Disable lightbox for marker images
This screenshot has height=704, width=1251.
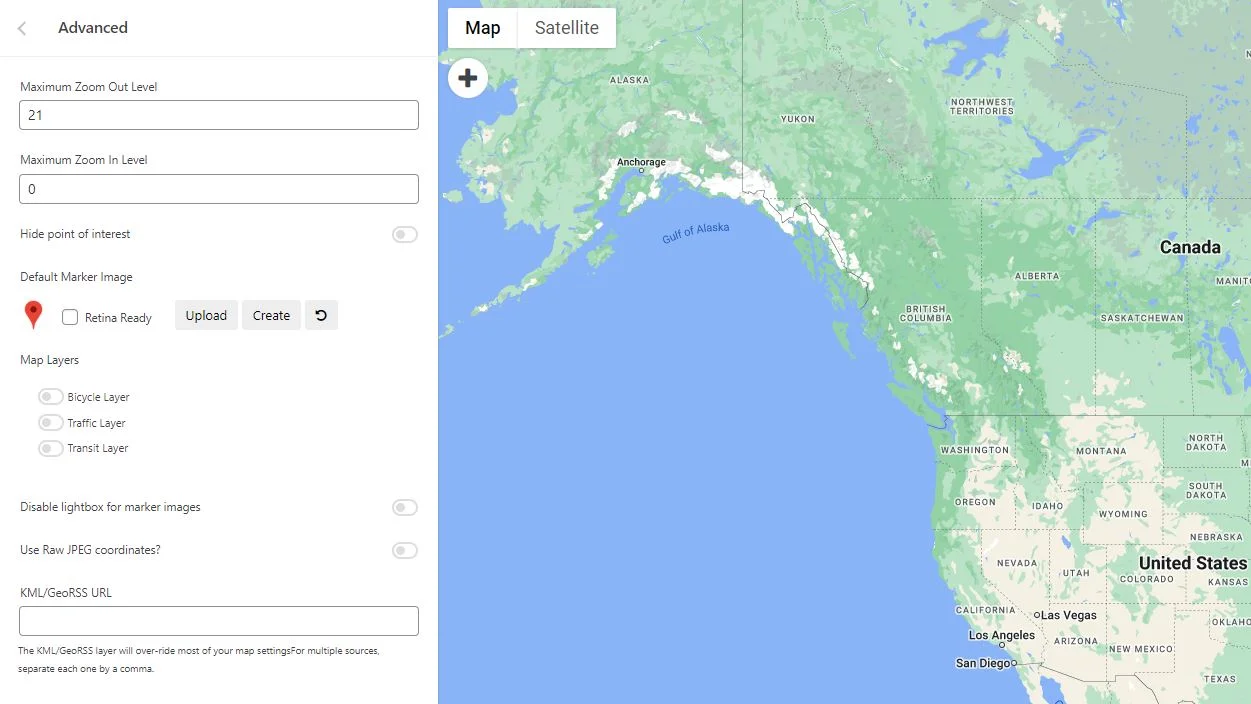click(x=404, y=507)
